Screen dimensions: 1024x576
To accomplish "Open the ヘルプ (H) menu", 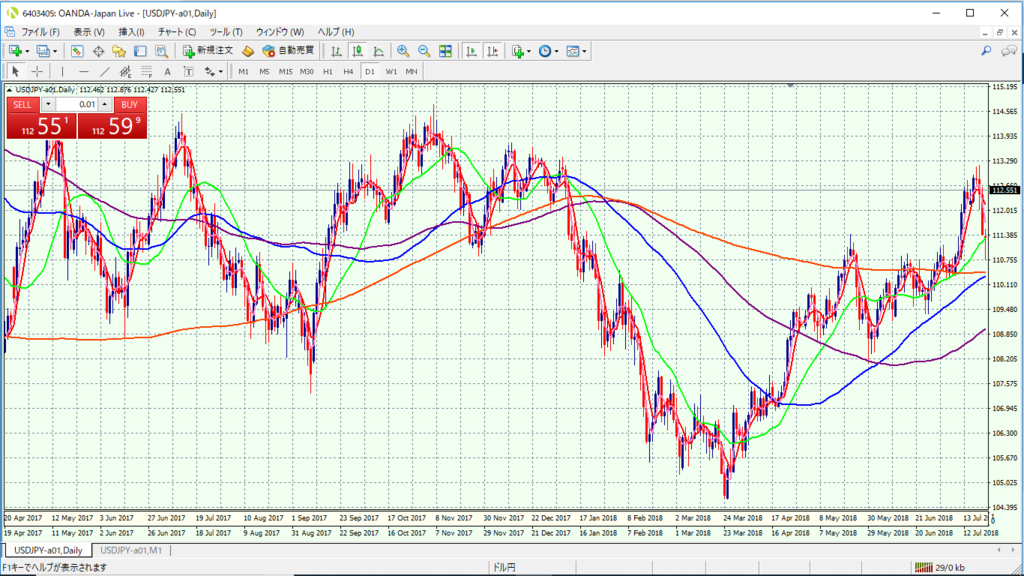I will (x=336, y=32).
